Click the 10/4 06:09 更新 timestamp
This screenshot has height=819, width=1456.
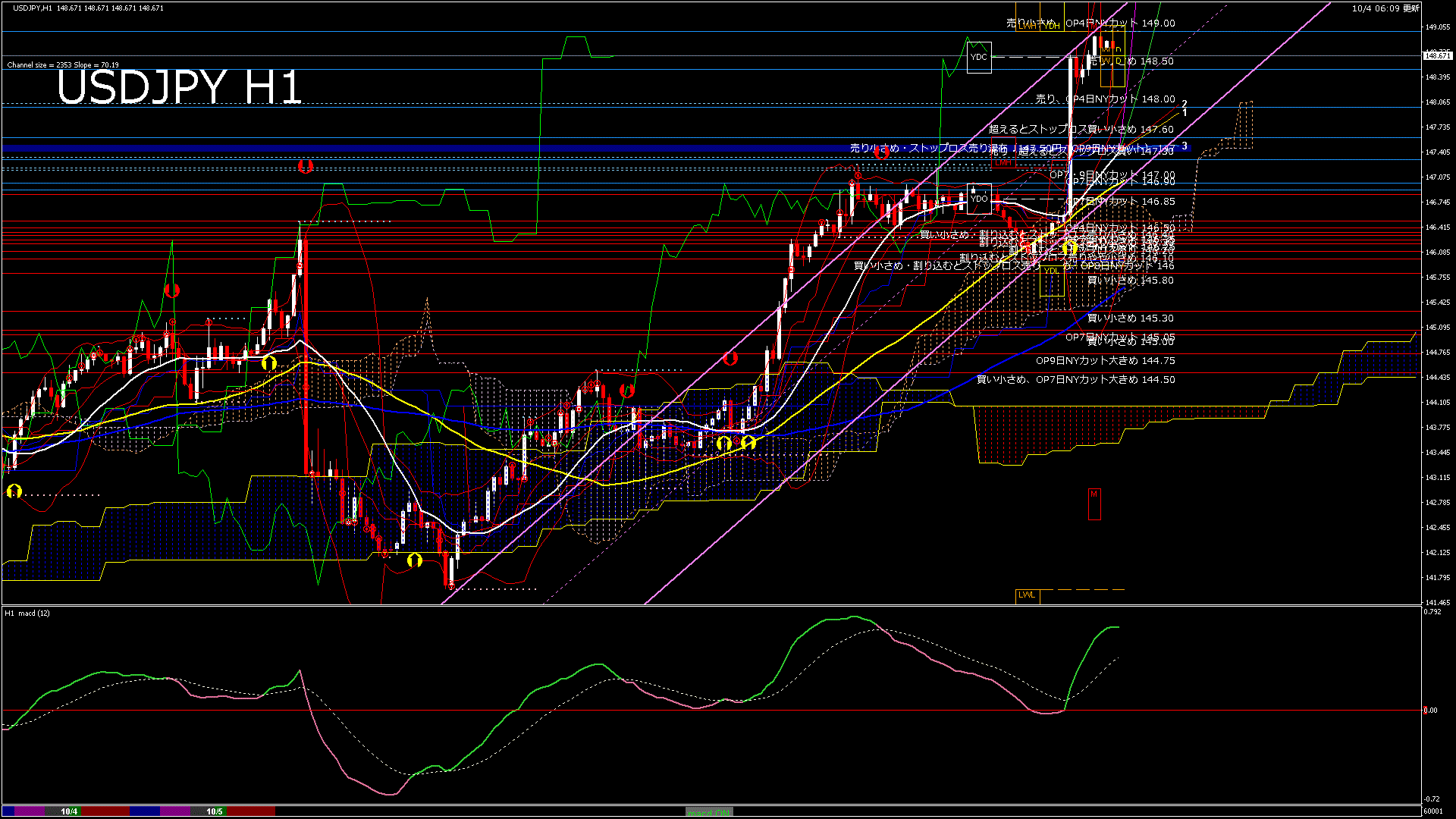pyautogui.click(x=1385, y=8)
